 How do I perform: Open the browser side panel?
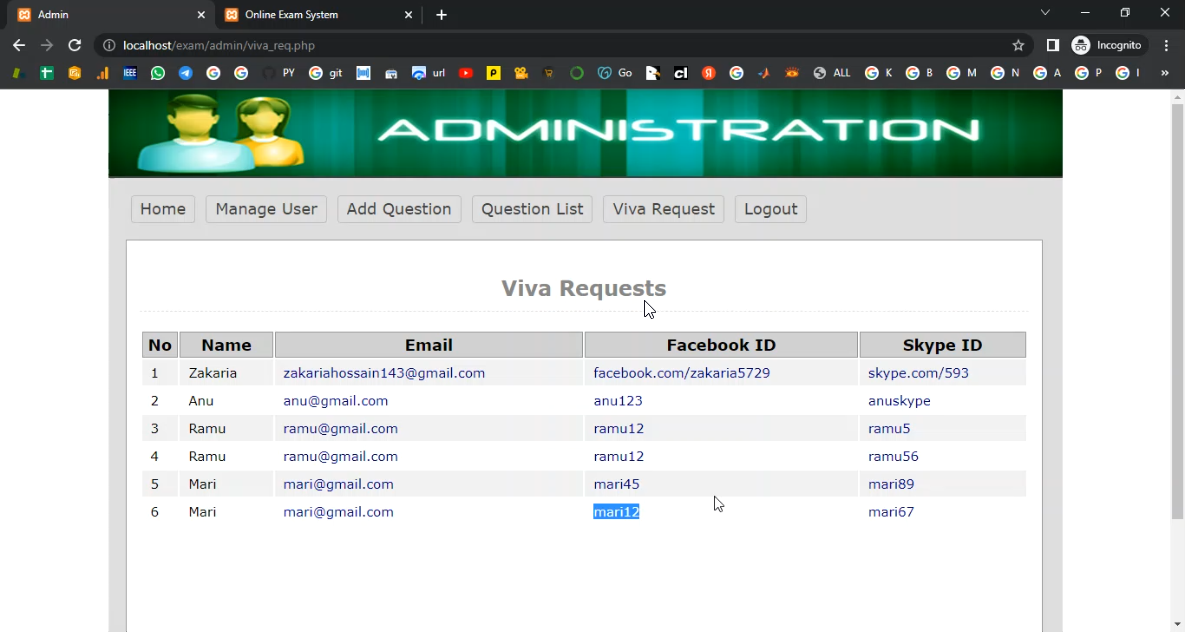click(x=1052, y=45)
